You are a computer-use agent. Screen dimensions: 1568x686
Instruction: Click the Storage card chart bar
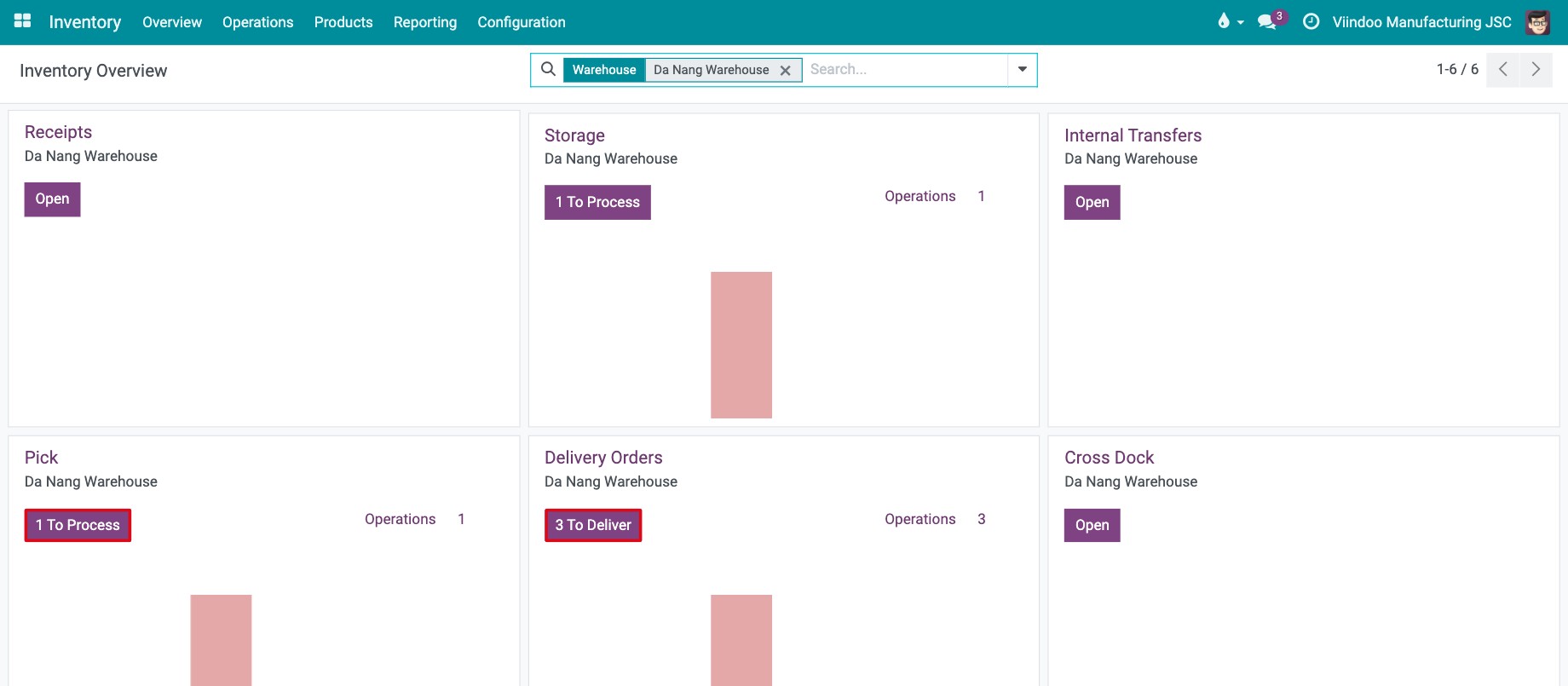coord(741,345)
